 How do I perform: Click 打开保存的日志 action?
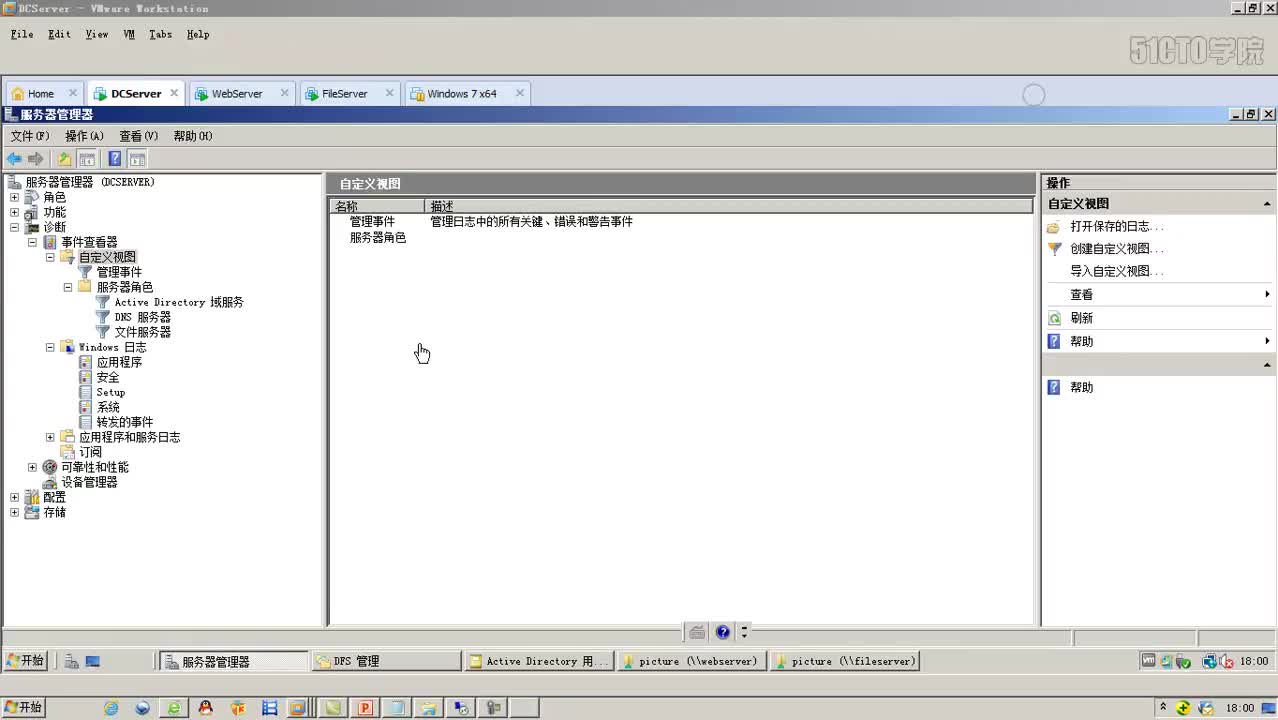click(1117, 227)
